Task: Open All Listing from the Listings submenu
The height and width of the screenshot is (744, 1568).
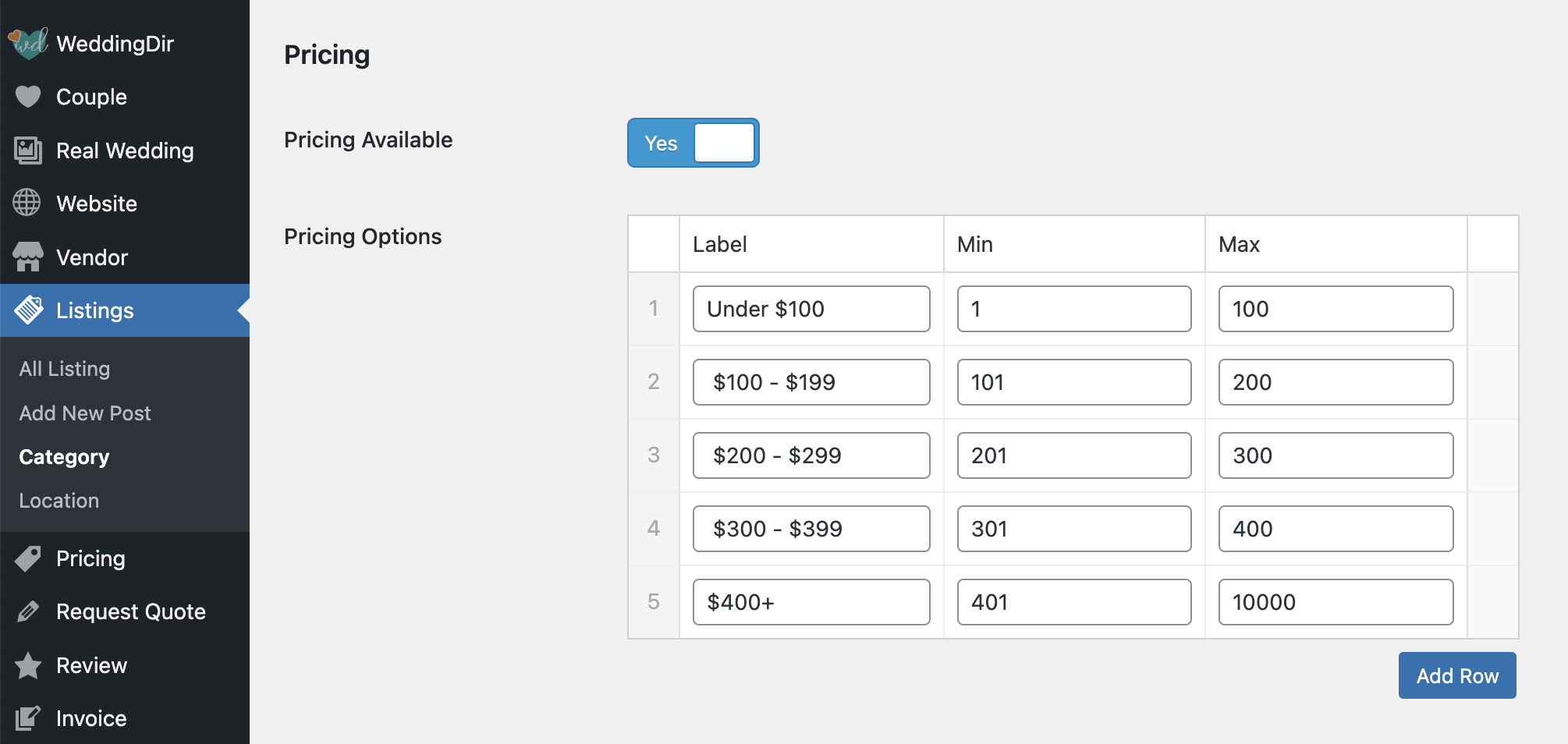Action: coord(65,368)
